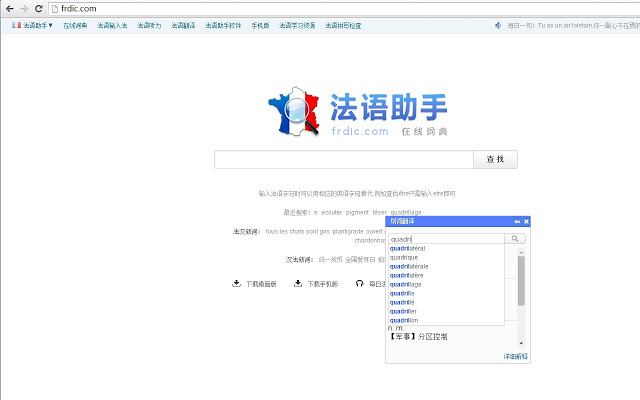Viewport: 640px width, 400px height.
Task: Open the daily sentence 'Tu as un air lointain'
Action: point(565,25)
